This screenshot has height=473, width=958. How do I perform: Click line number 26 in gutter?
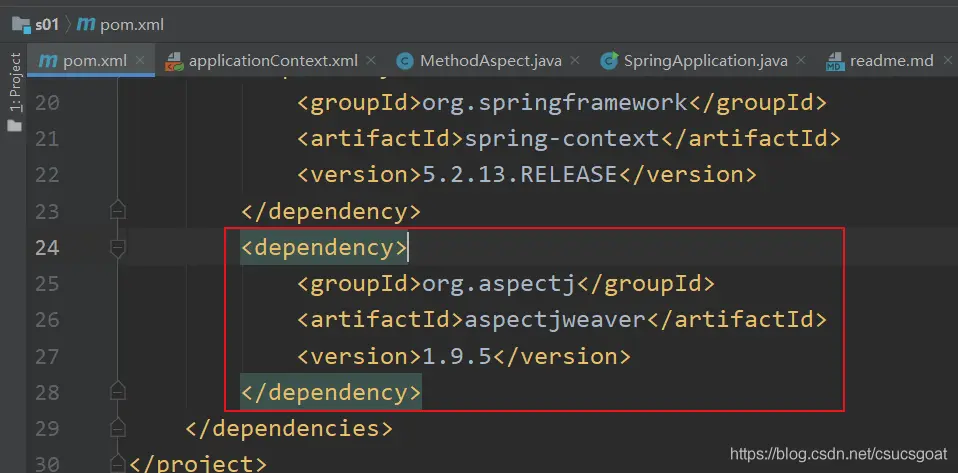pos(47,320)
